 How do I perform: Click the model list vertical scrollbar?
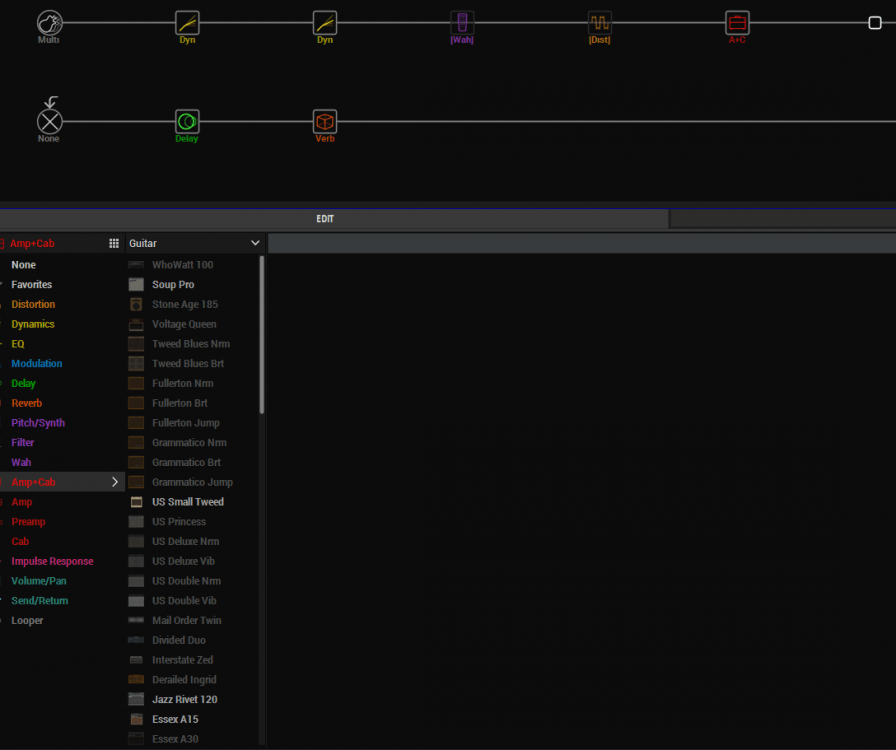[262, 334]
